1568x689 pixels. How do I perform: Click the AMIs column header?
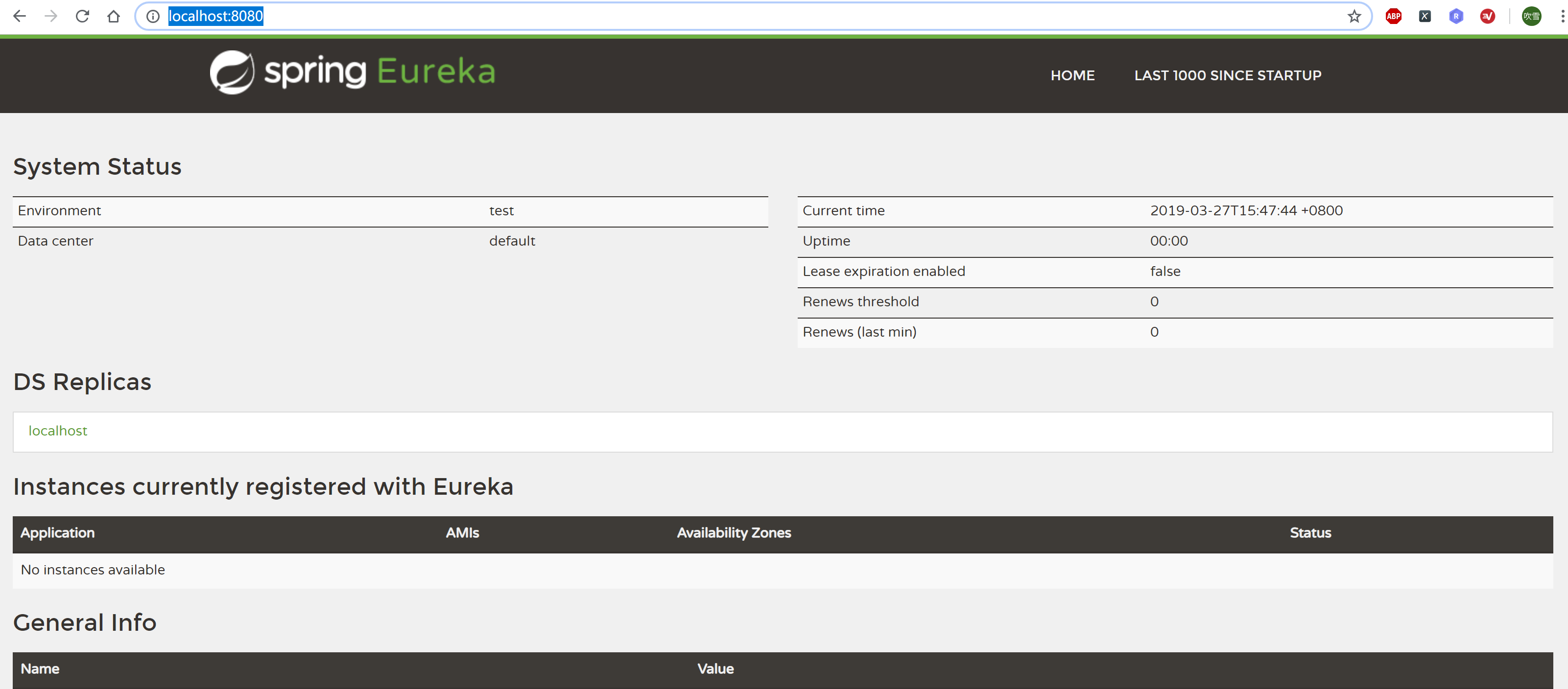tap(462, 533)
